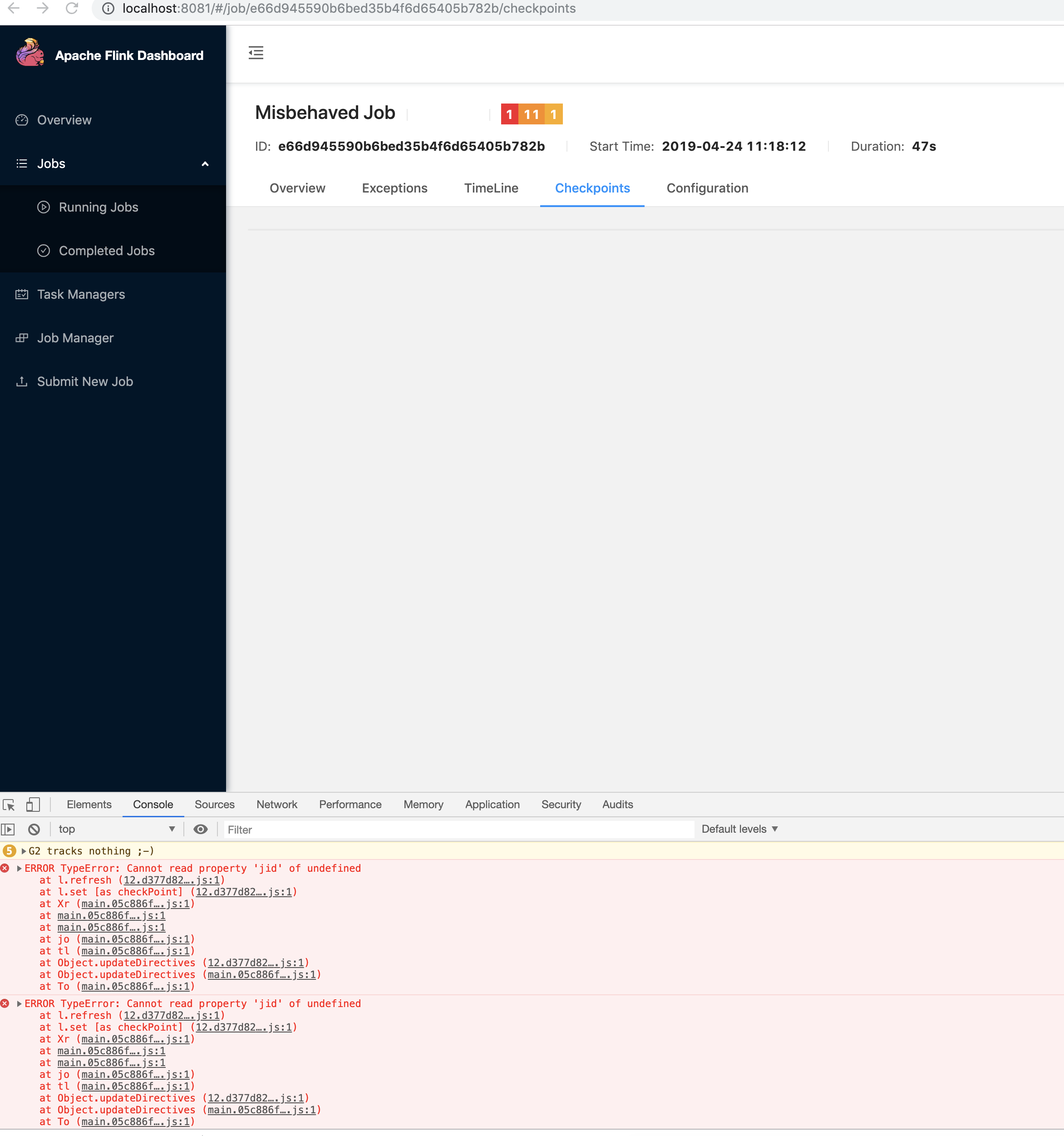1064x1136 pixels.
Task: Collapse sidebar with the menu fold icon
Action: (256, 53)
